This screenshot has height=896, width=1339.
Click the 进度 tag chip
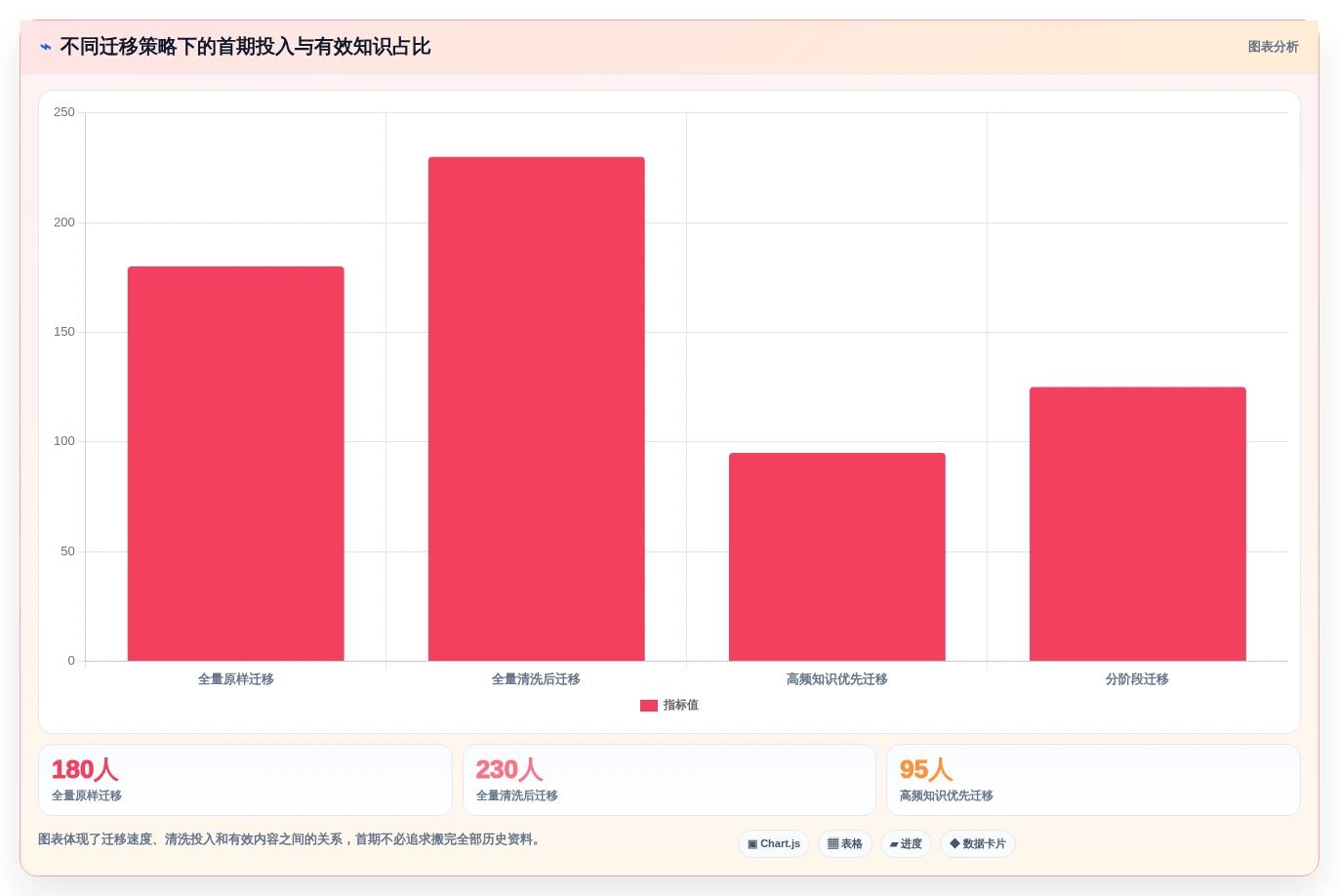[906, 844]
